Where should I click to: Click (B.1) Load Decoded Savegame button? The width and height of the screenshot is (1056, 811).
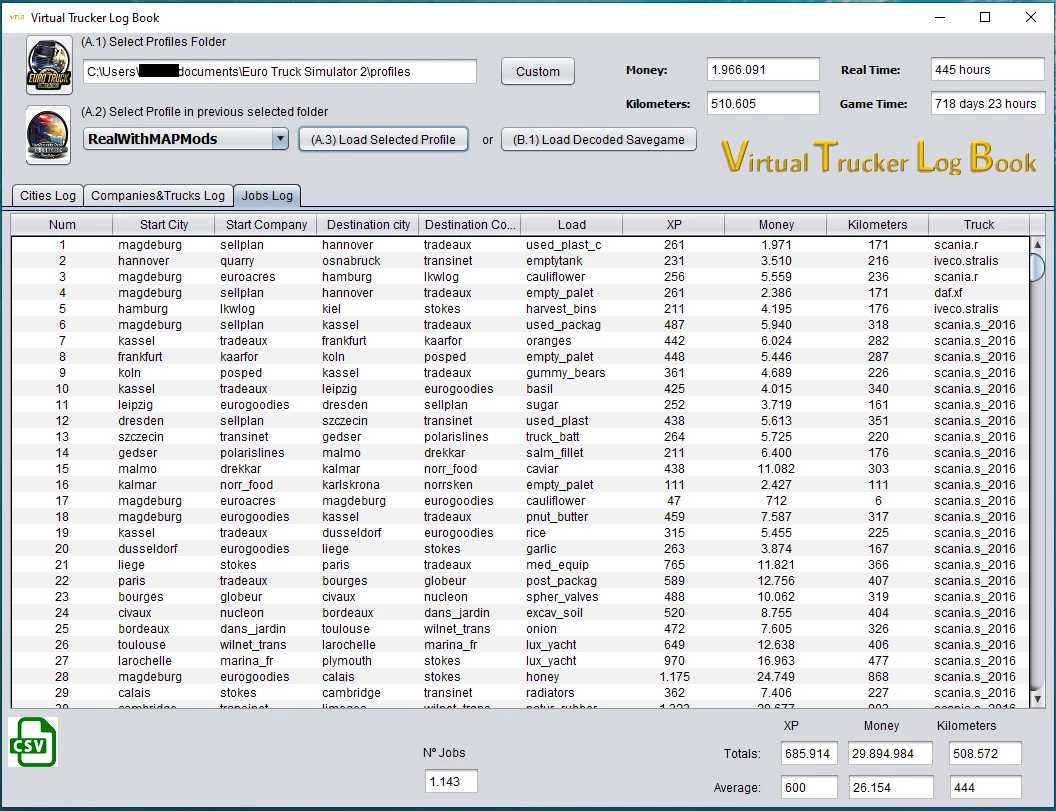598,140
